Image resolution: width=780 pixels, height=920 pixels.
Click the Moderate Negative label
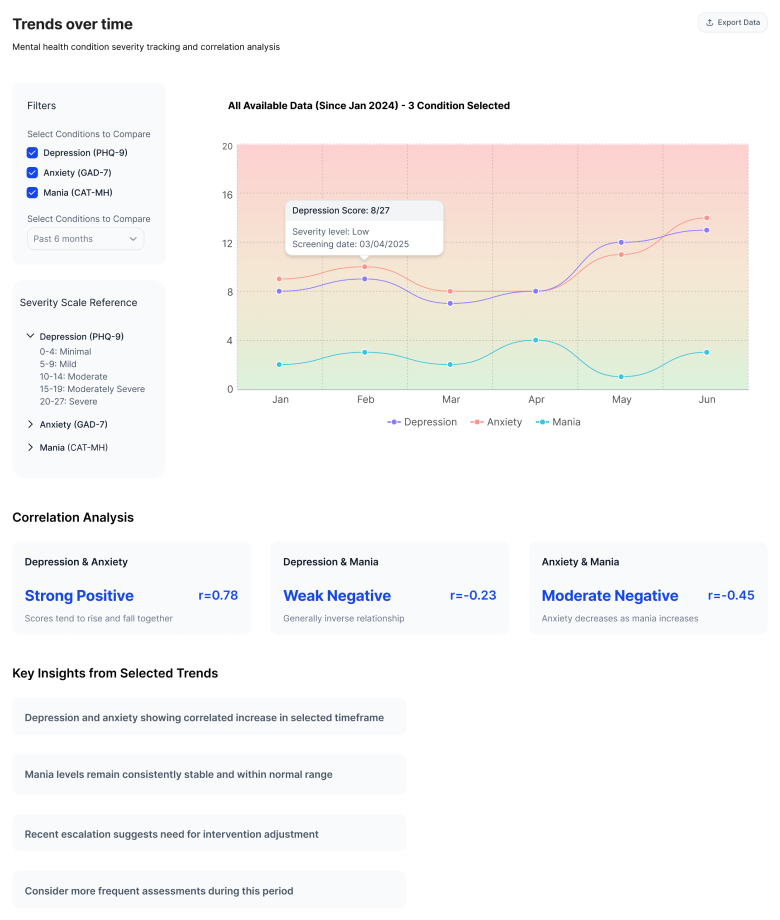pos(610,596)
